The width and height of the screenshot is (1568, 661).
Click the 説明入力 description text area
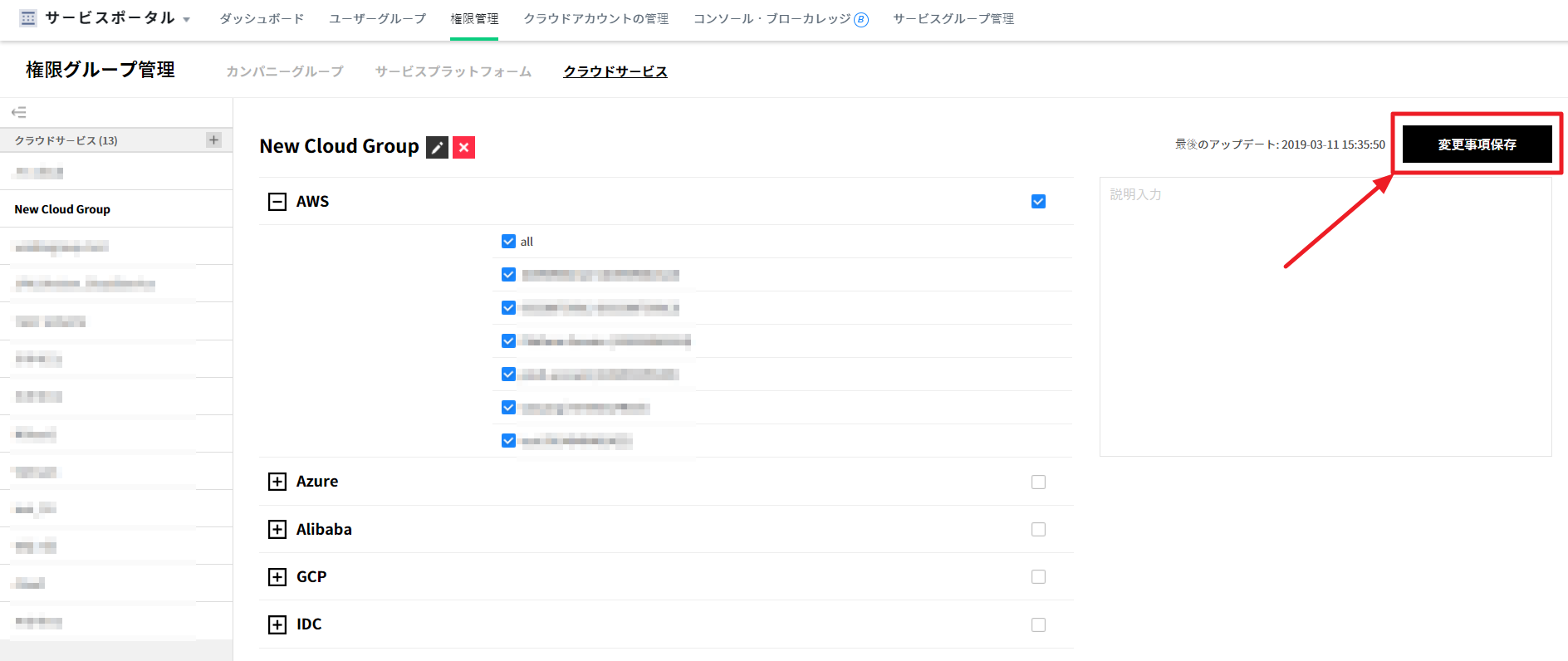[1325, 316]
